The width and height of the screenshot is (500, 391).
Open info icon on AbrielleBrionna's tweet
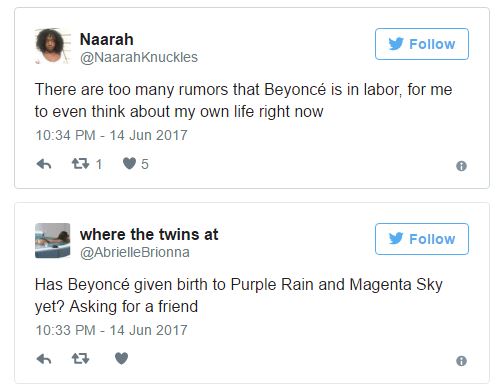(461, 361)
